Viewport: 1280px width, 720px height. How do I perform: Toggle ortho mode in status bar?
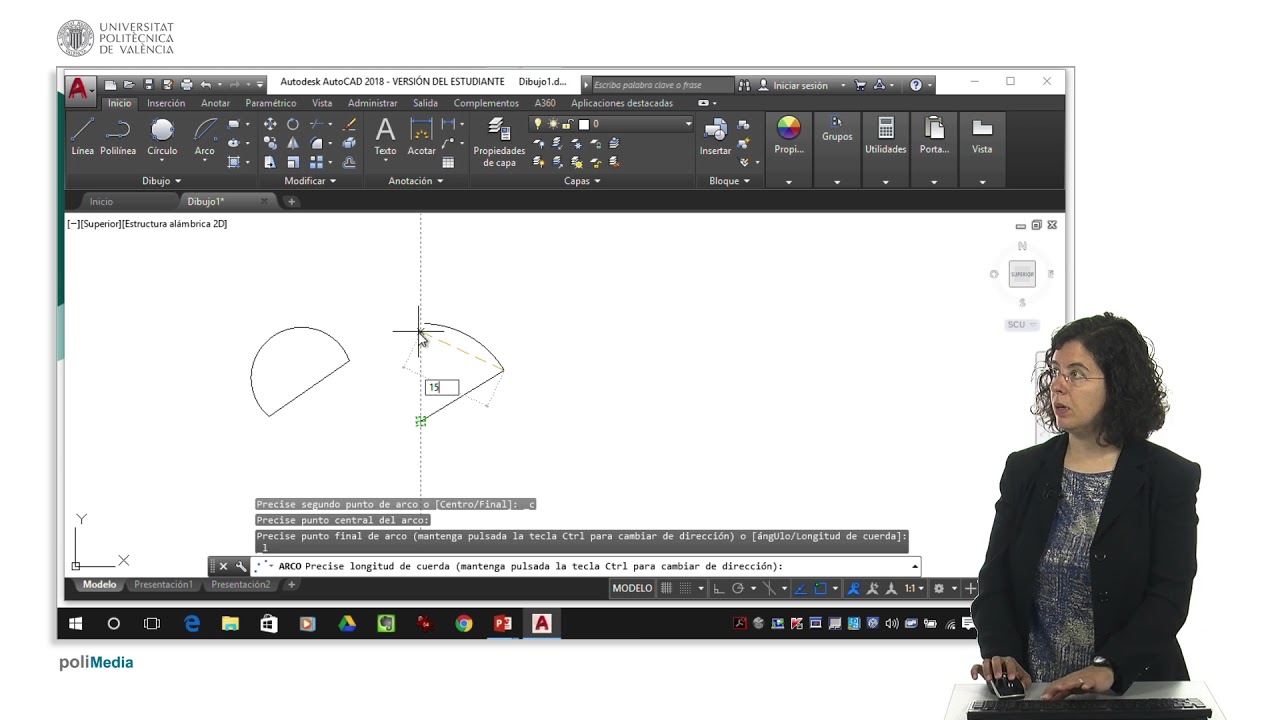(x=718, y=588)
